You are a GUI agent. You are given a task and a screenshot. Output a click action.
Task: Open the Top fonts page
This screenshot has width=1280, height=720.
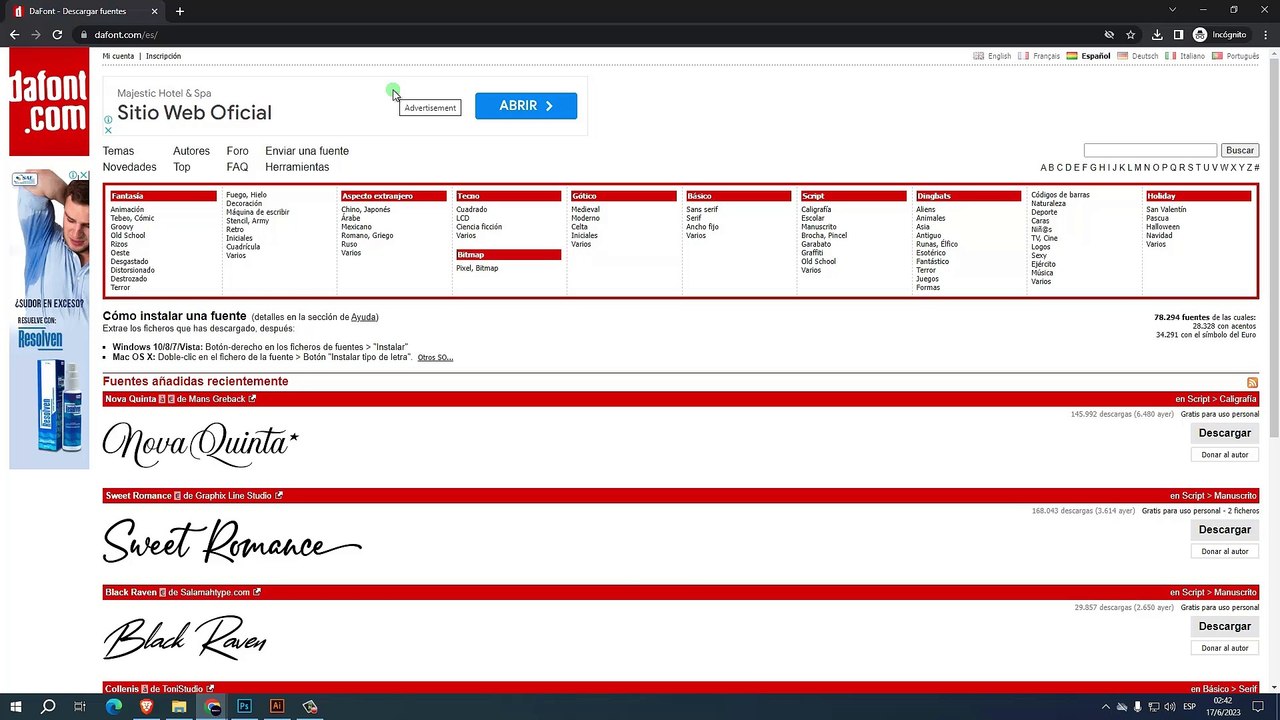point(181,167)
